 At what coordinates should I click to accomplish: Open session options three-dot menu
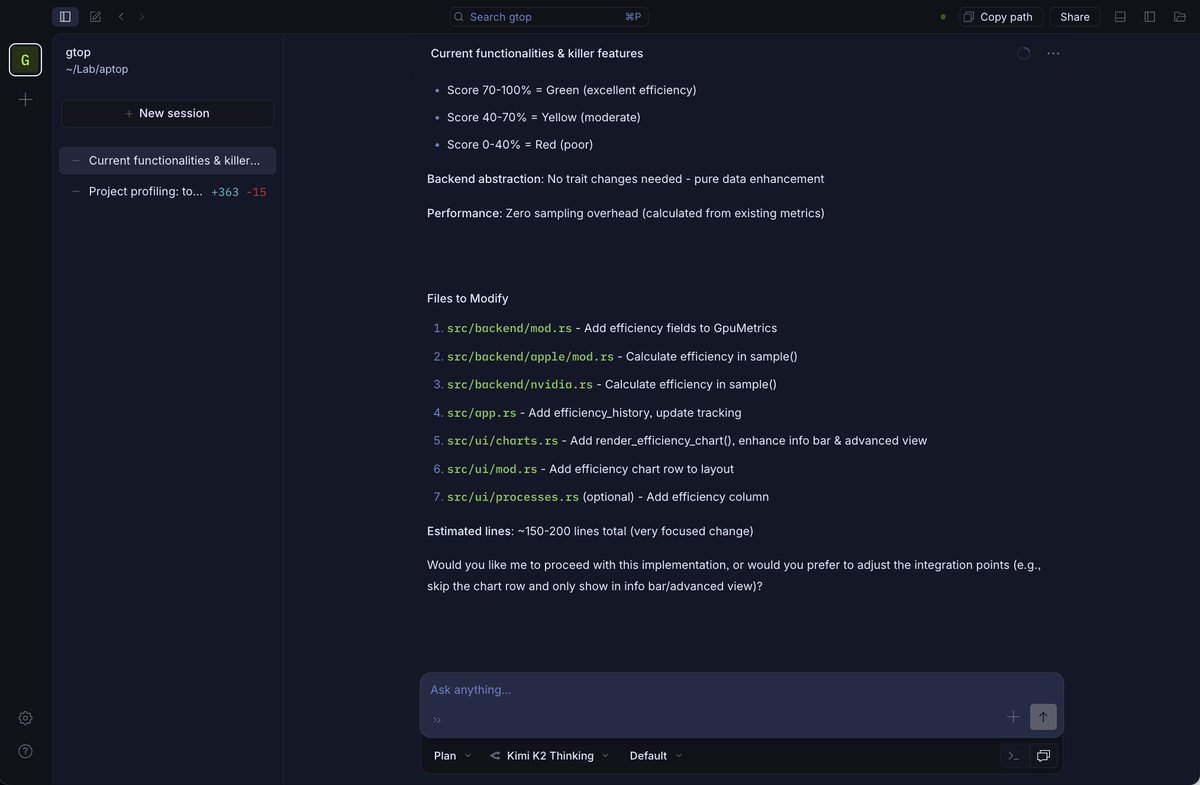click(1053, 53)
